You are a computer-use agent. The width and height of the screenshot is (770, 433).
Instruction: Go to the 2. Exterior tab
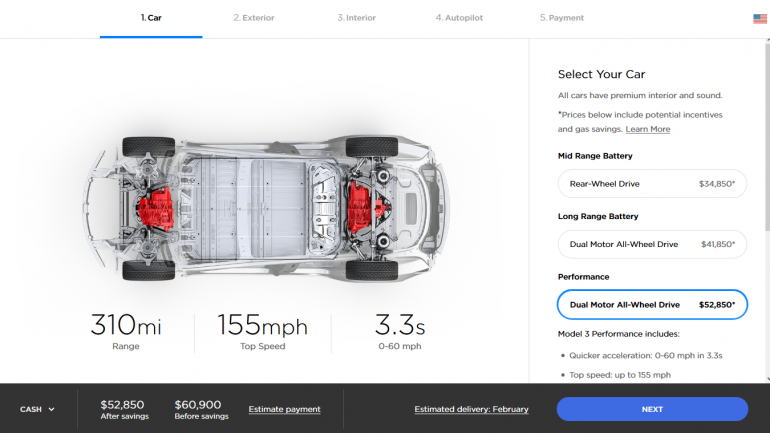[254, 18]
